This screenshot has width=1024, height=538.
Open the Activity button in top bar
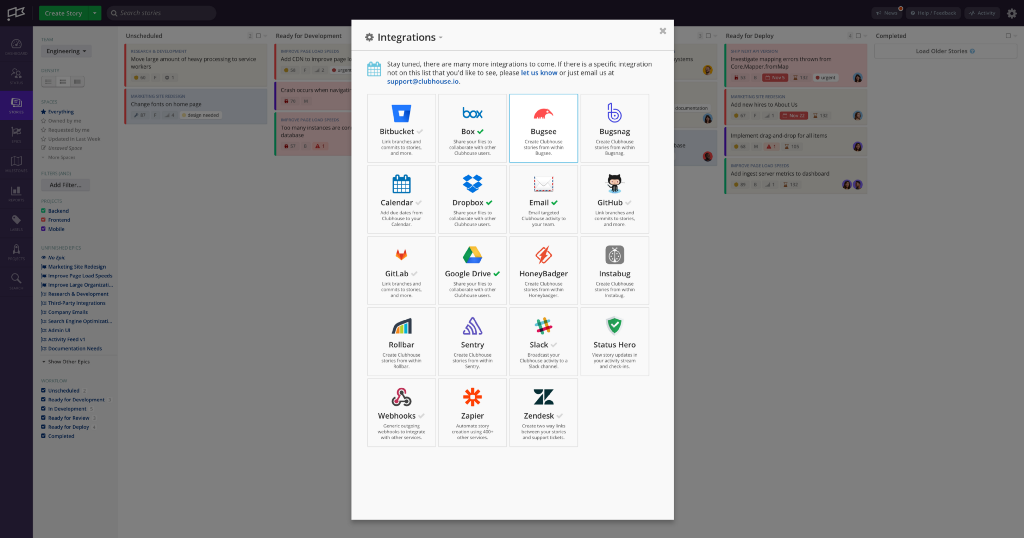coord(982,13)
